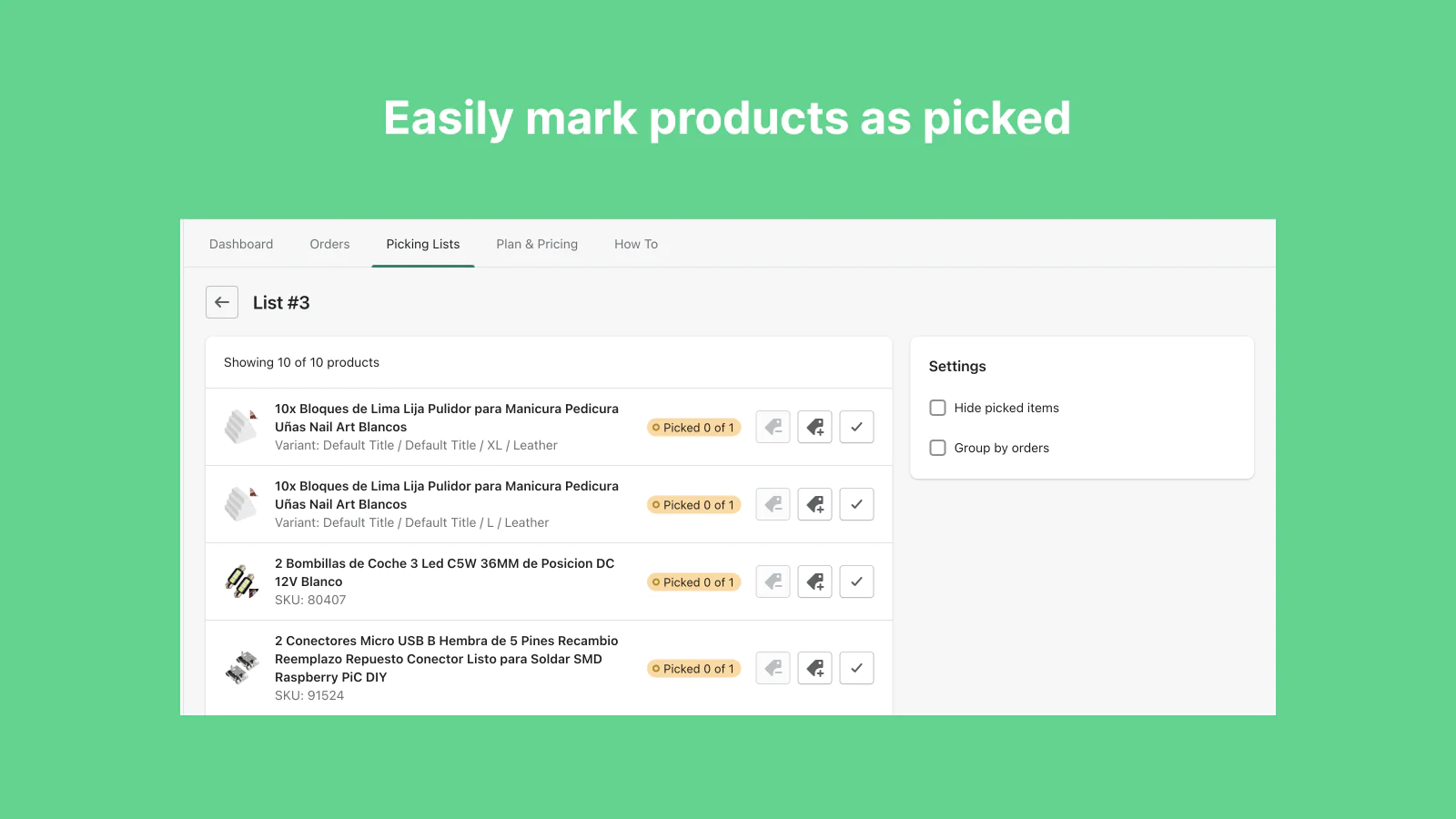Go to the Plan & Pricing tab
1456x819 pixels.
point(537,244)
